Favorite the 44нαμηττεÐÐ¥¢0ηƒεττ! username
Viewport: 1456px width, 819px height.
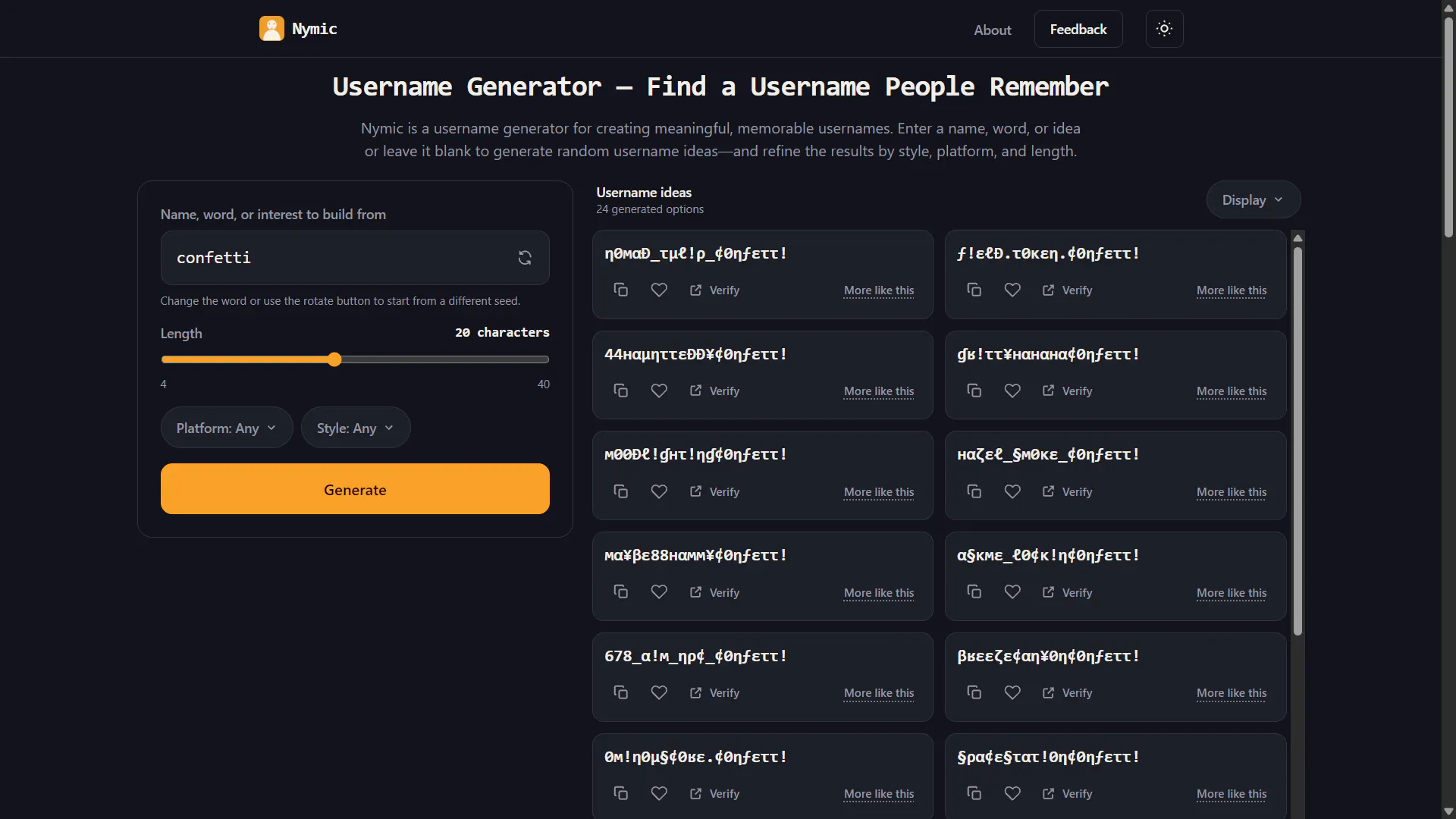tap(659, 391)
